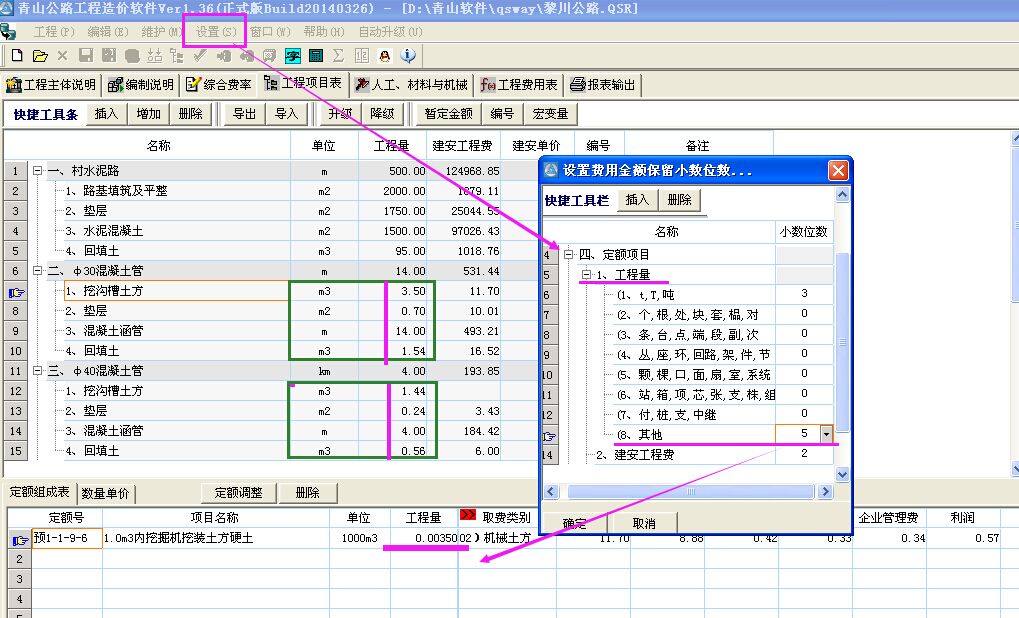Click the 确定 button in dialog
Screen dimensions: 1019x618
pyautogui.click(x=574, y=523)
